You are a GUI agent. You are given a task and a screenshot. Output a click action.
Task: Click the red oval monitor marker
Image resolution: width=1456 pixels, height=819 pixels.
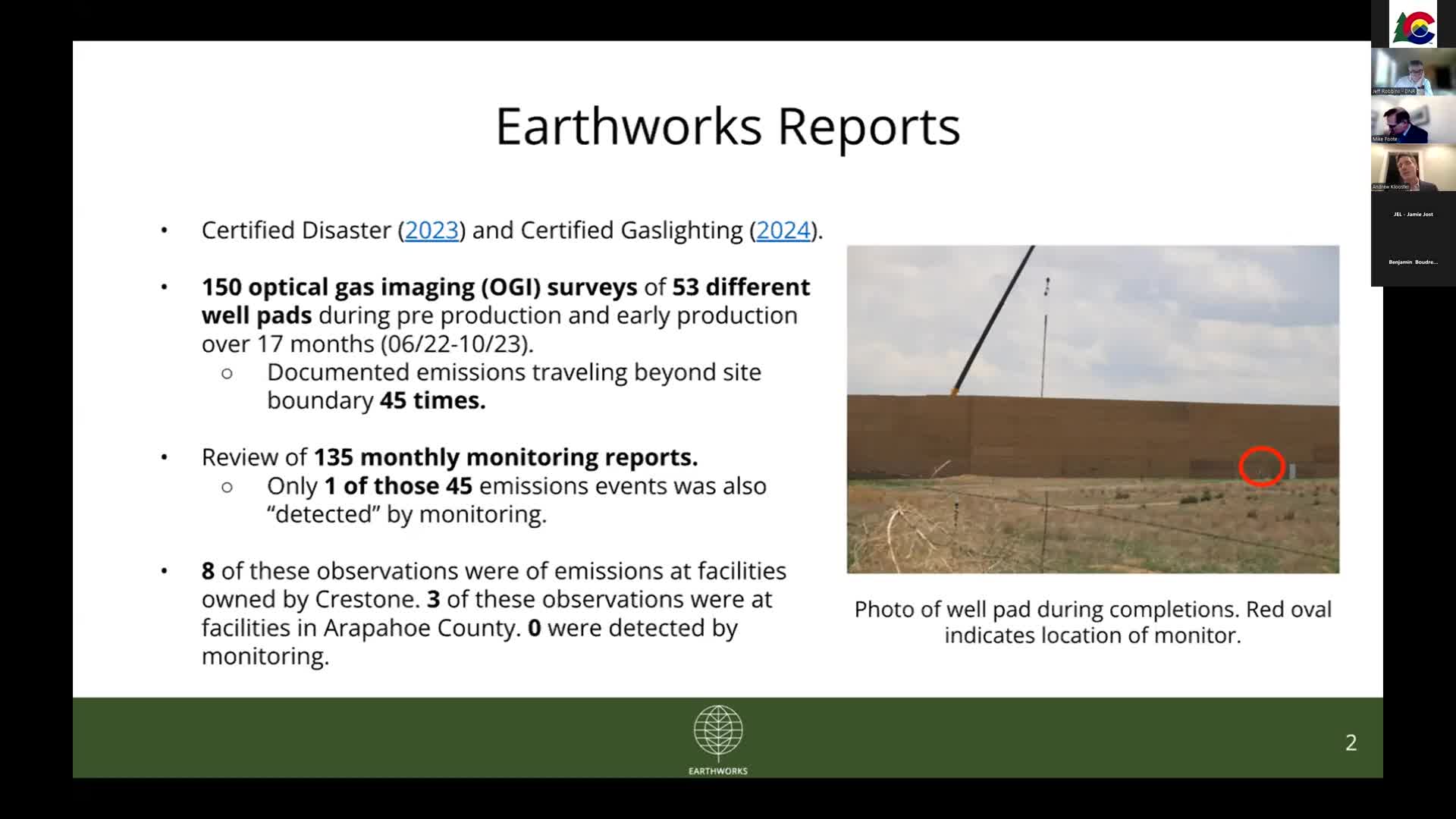1262,466
